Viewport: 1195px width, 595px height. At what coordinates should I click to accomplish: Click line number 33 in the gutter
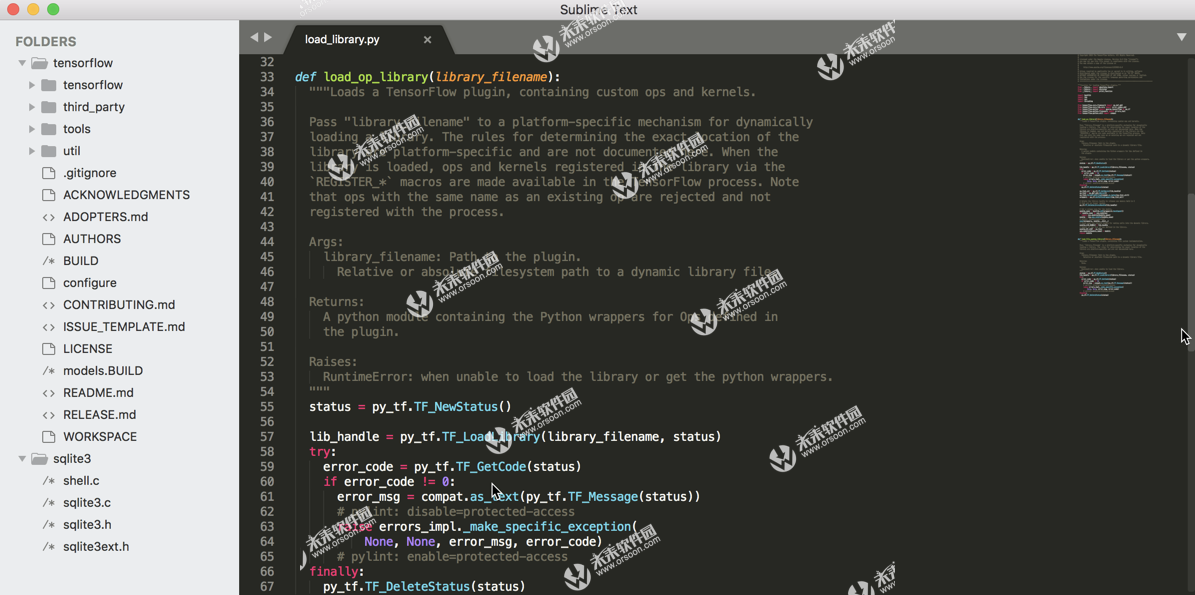point(267,77)
